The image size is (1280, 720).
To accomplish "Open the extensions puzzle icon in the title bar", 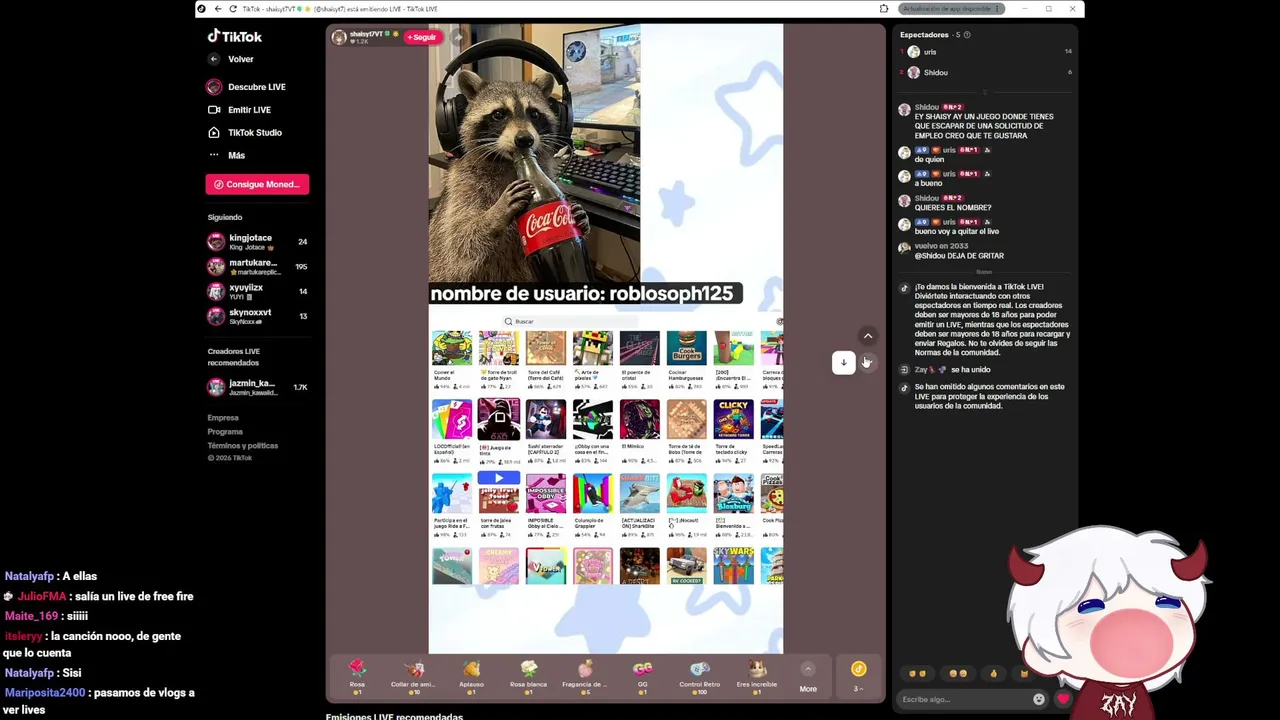I will click(x=884, y=9).
